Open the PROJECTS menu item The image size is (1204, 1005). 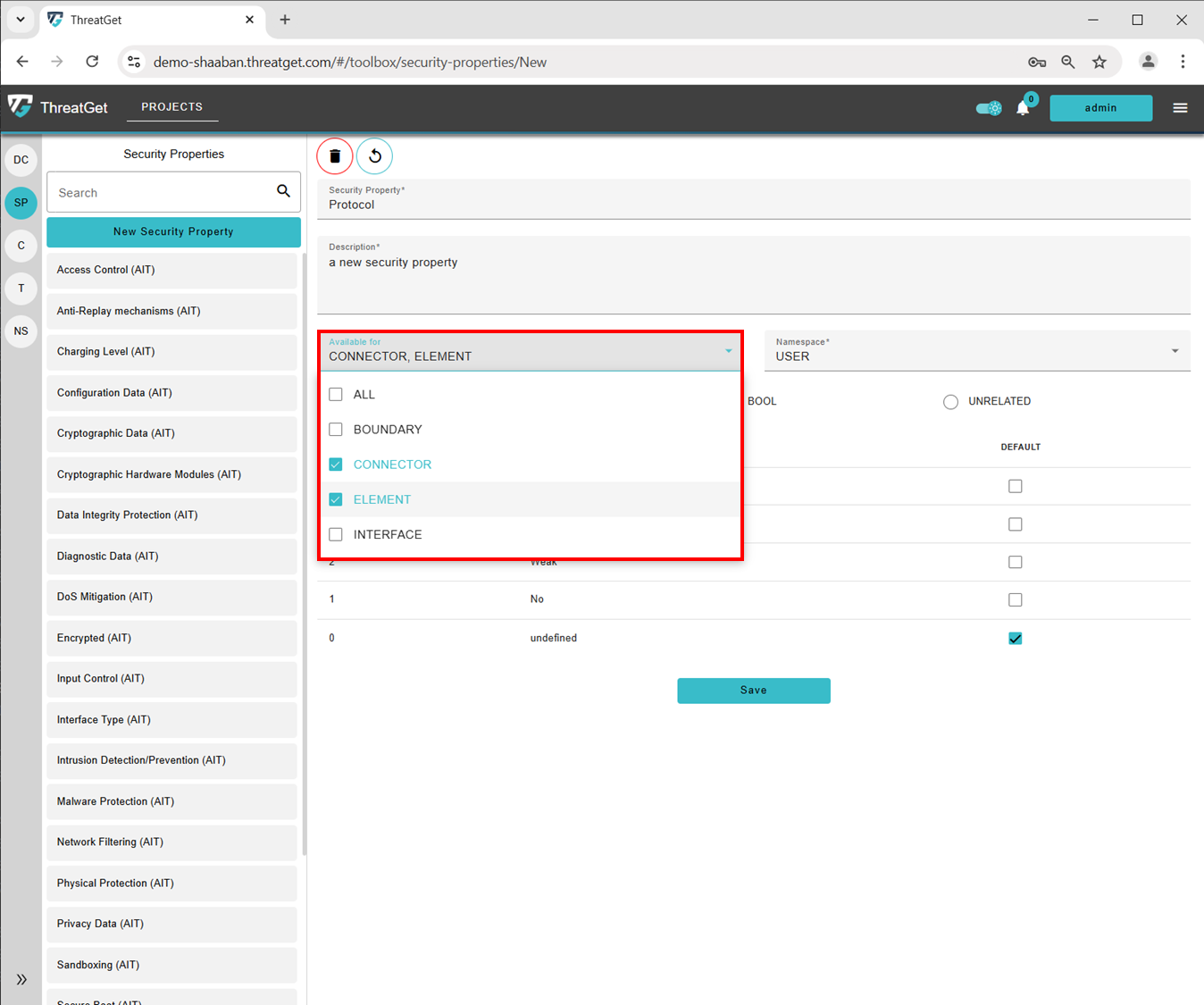(x=171, y=107)
